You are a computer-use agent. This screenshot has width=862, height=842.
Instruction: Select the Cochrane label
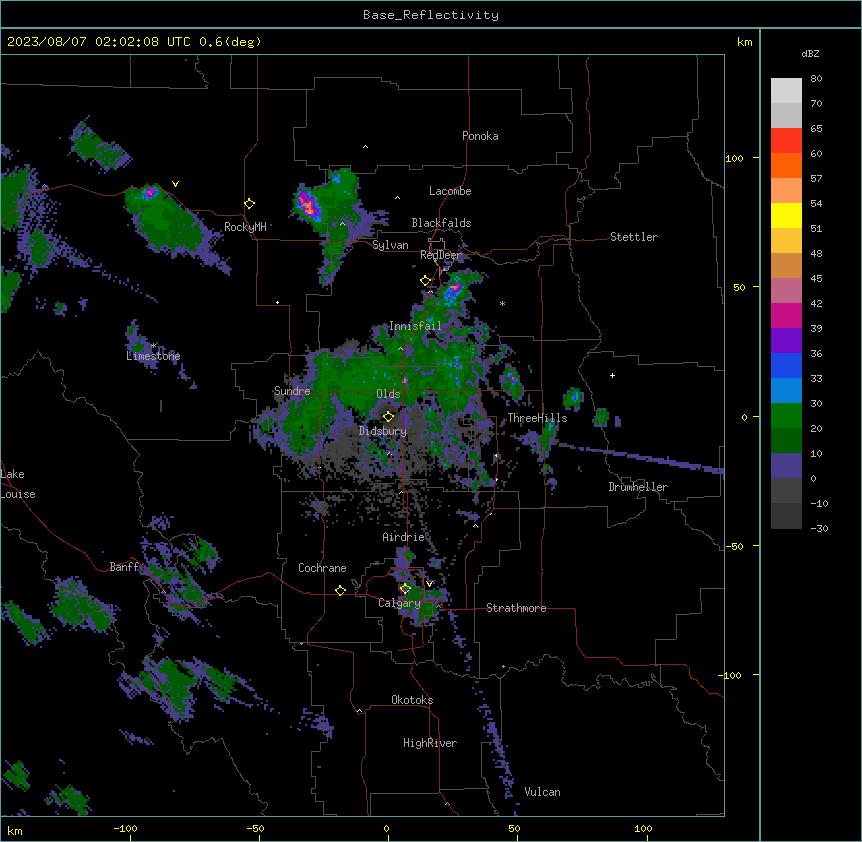pos(322,568)
